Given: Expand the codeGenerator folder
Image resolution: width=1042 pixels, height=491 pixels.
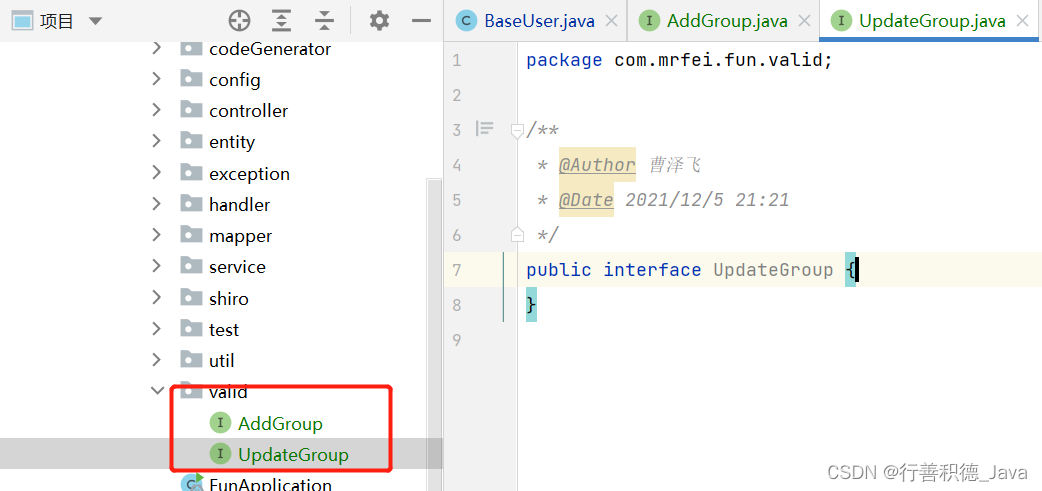Looking at the screenshot, I should [157, 48].
